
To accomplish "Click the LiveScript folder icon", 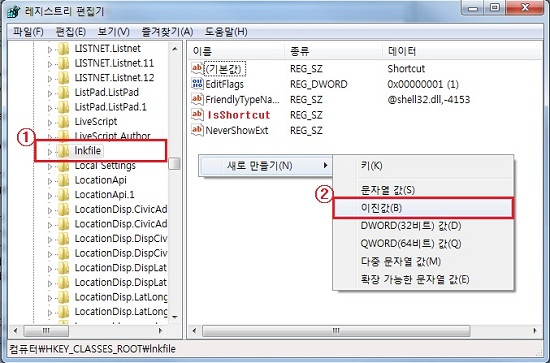I will (63, 122).
